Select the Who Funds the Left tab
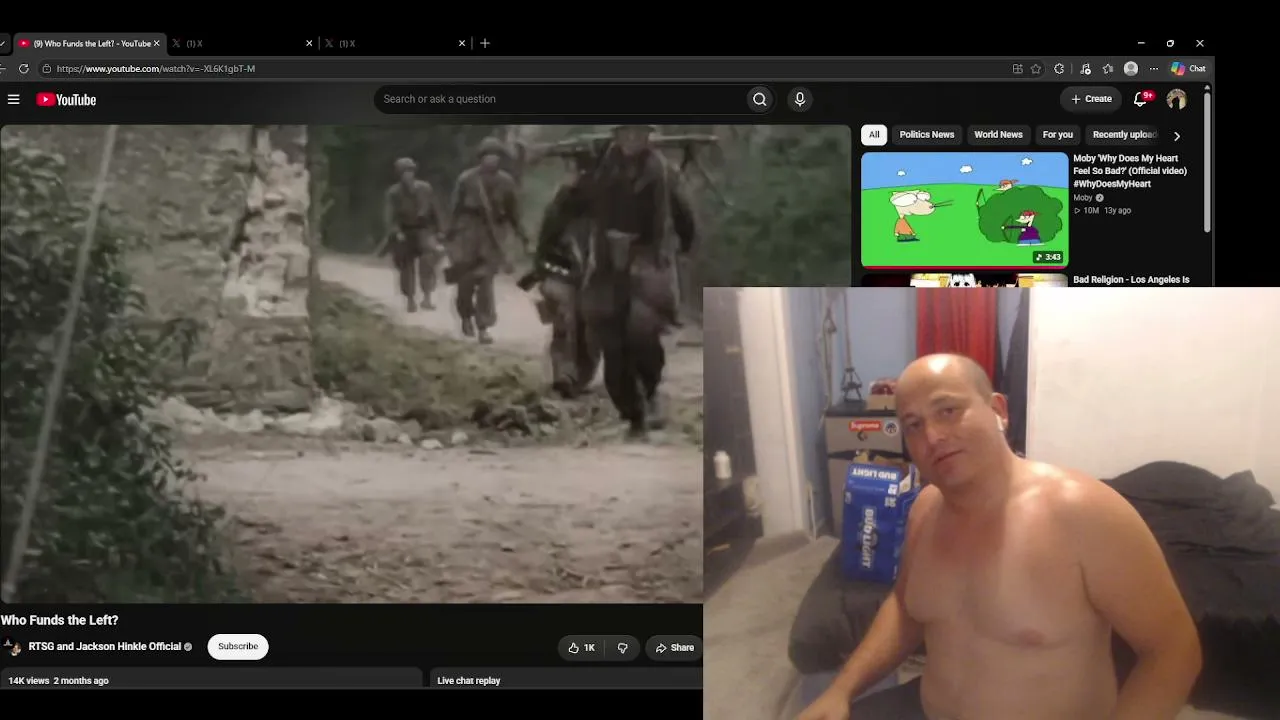This screenshot has width=1280, height=720. [89, 43]
